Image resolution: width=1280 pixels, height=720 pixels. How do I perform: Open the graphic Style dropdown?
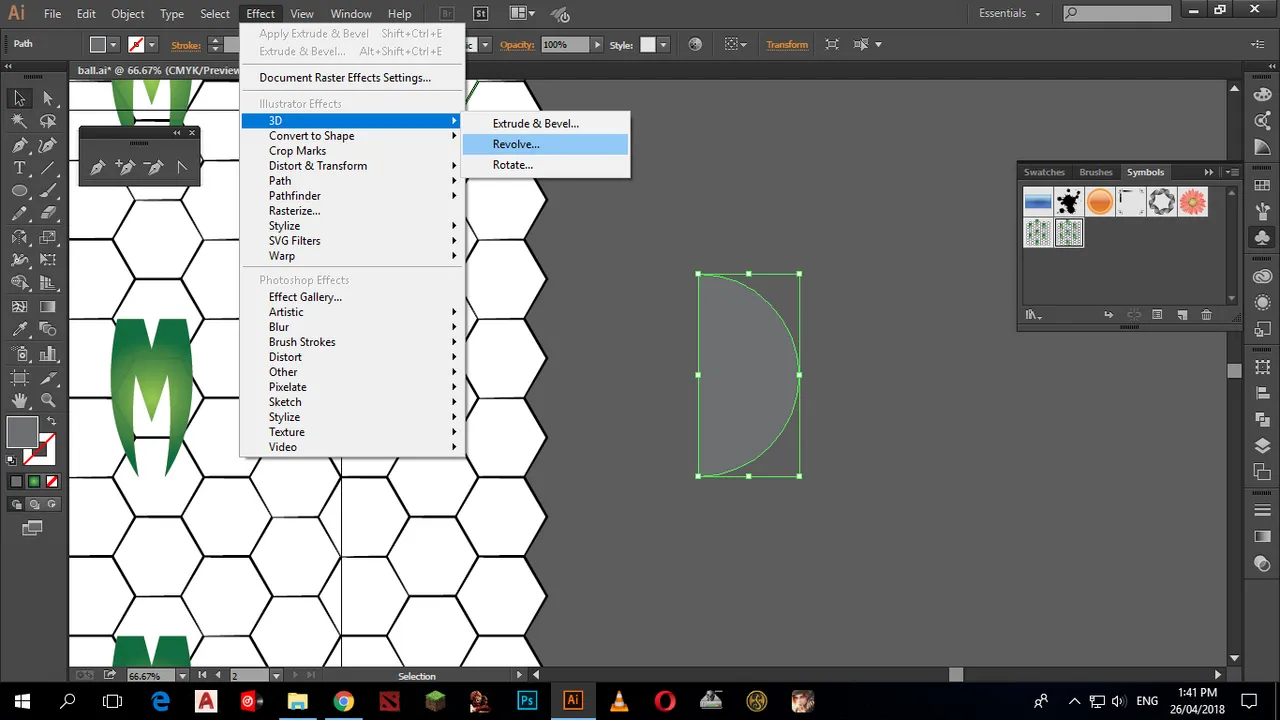pyautogui.click(x=663, y=44)
